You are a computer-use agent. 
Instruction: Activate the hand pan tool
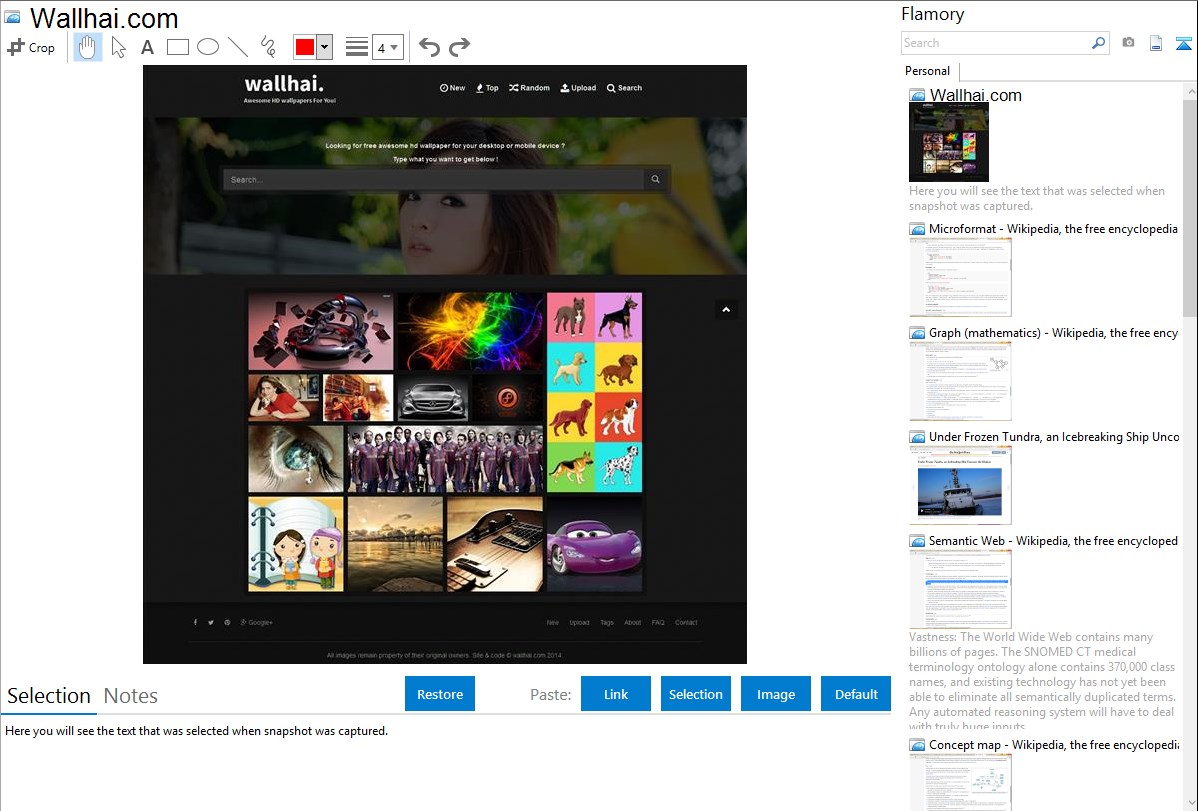(88, 47)
